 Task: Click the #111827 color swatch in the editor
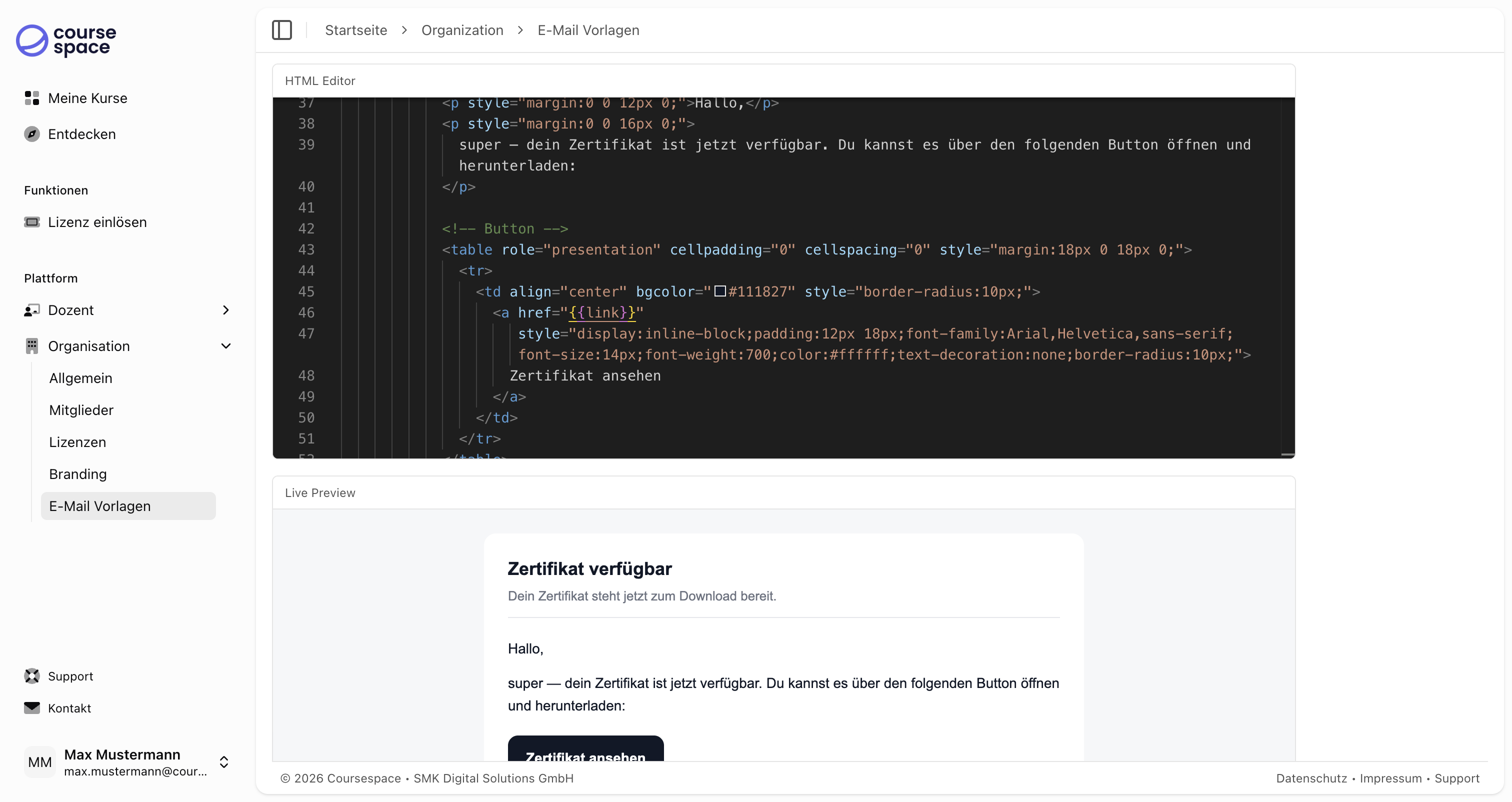[x=720, y=291]
